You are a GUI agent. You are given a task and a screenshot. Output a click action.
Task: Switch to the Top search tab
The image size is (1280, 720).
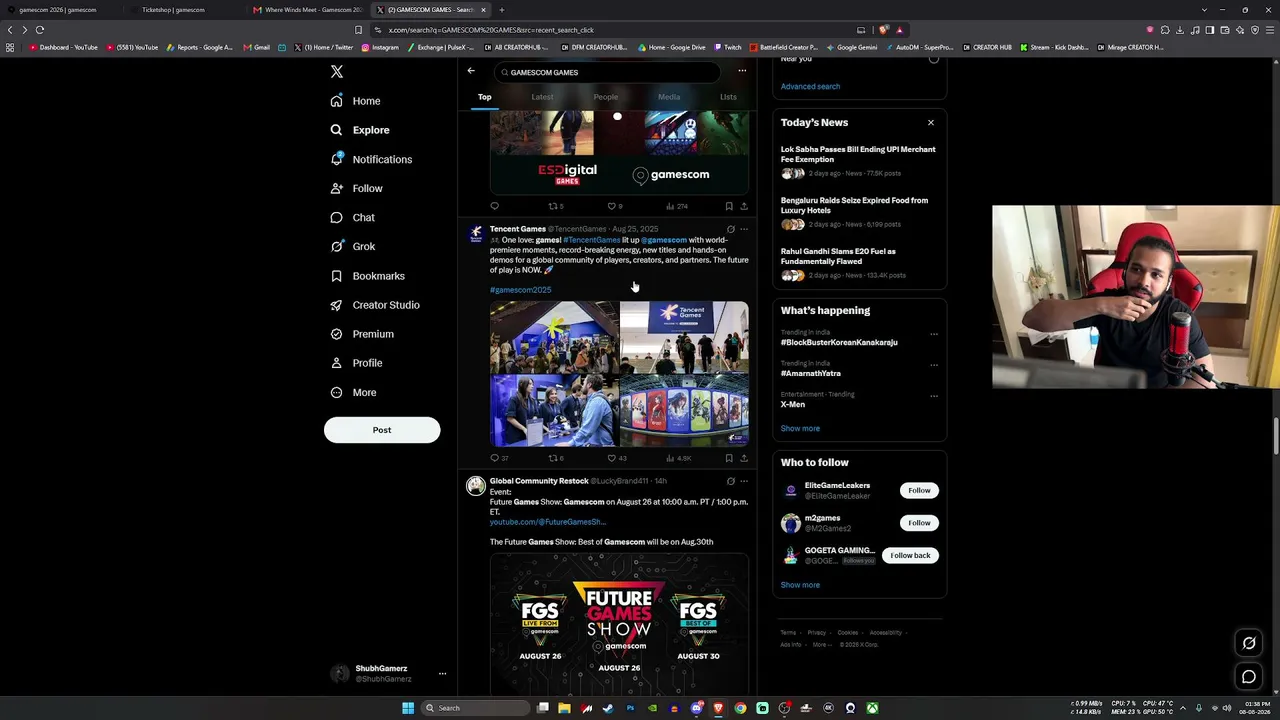pyautogui.click(x=485, y=97)
